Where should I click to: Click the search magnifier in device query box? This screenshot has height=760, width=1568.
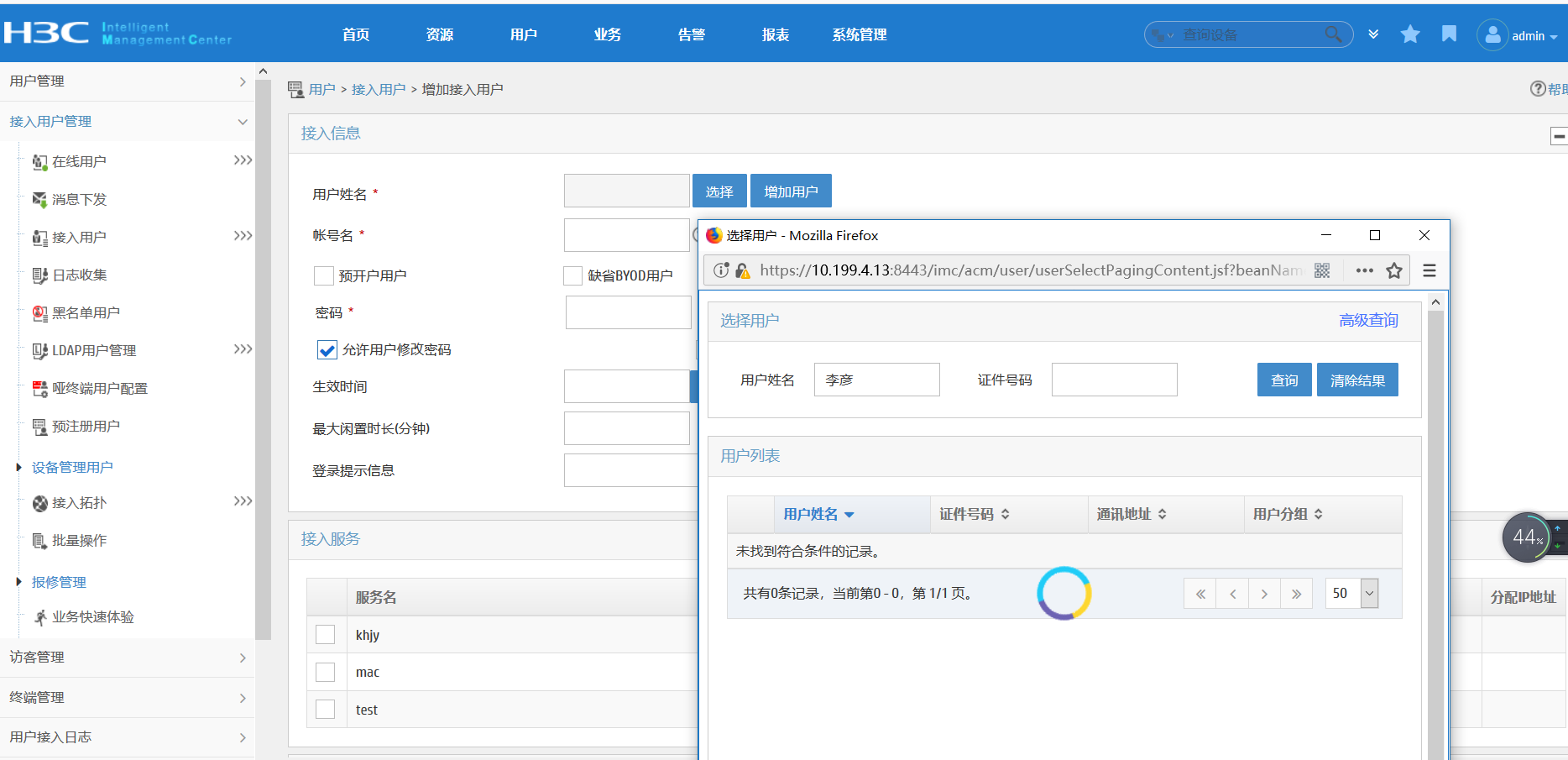pyautogui.click(x=1333, y=34)
